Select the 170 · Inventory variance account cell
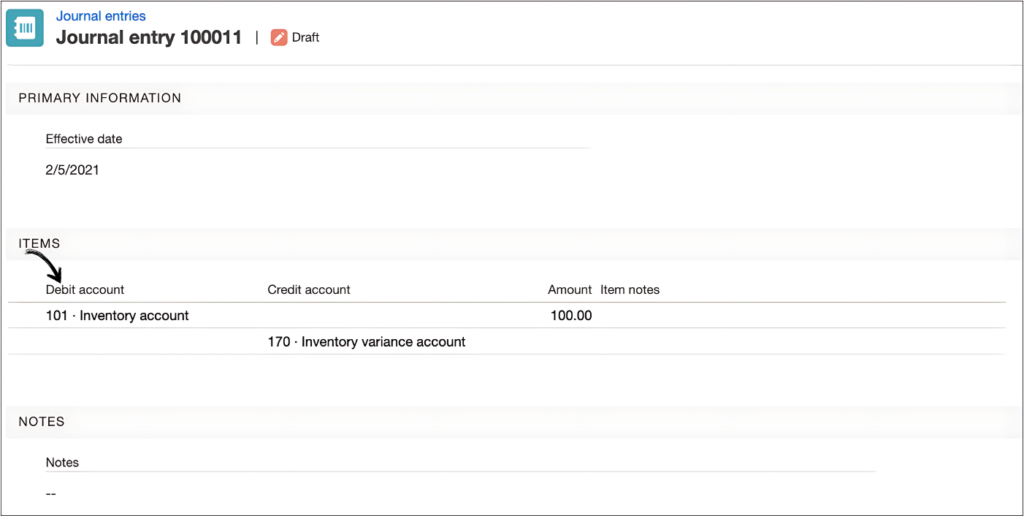1024x516 pixels. coord(366,342)
